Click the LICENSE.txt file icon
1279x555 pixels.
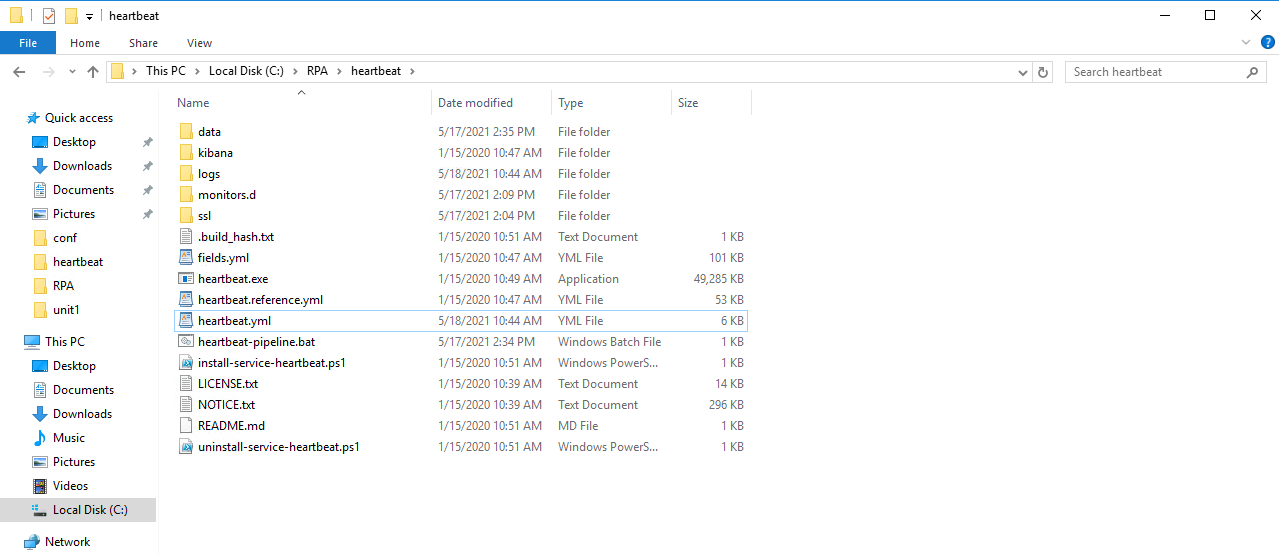(186, 384)
